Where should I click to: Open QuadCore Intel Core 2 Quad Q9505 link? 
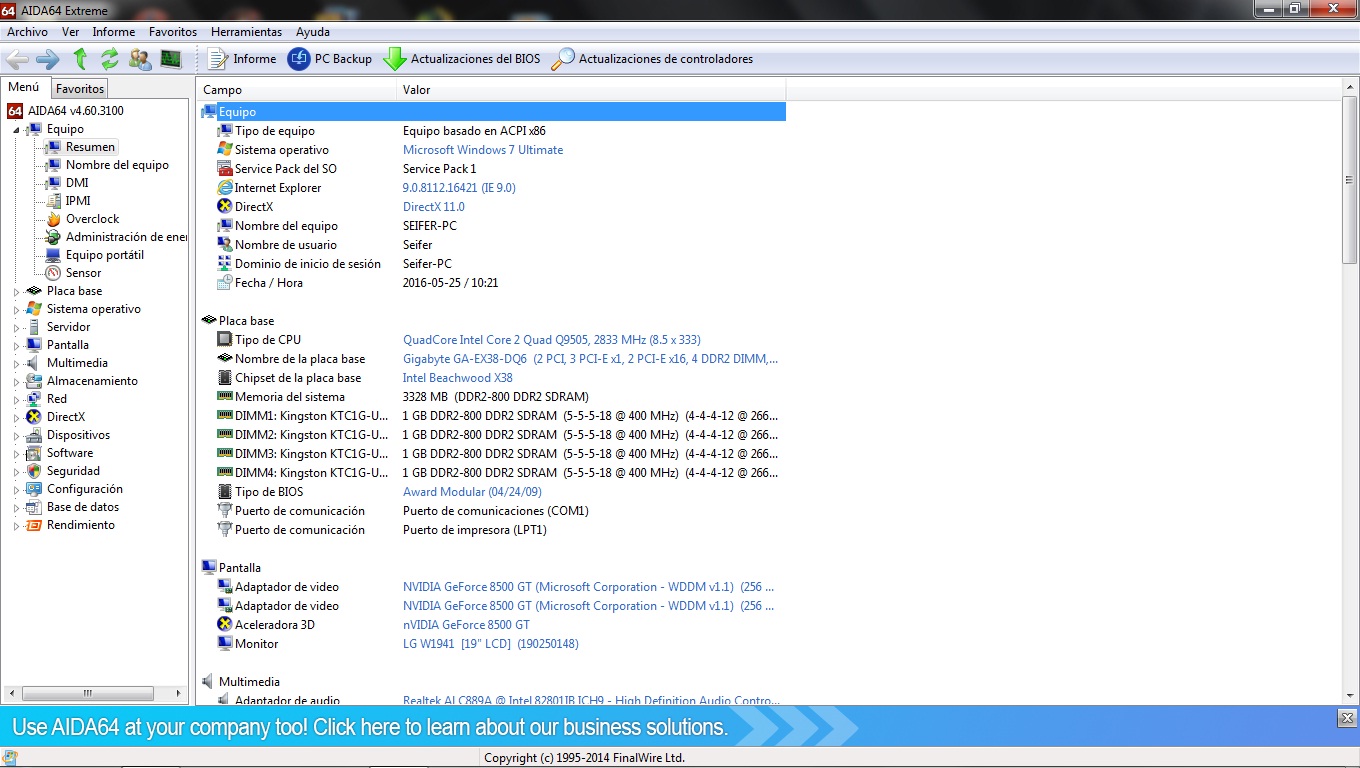552,340
